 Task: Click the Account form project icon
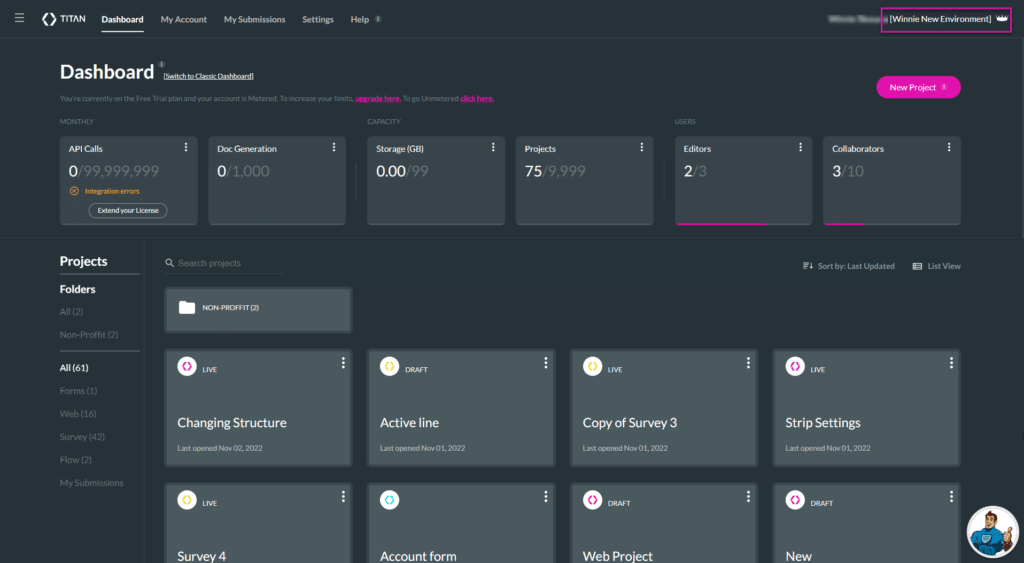click(x=389, y=500)
